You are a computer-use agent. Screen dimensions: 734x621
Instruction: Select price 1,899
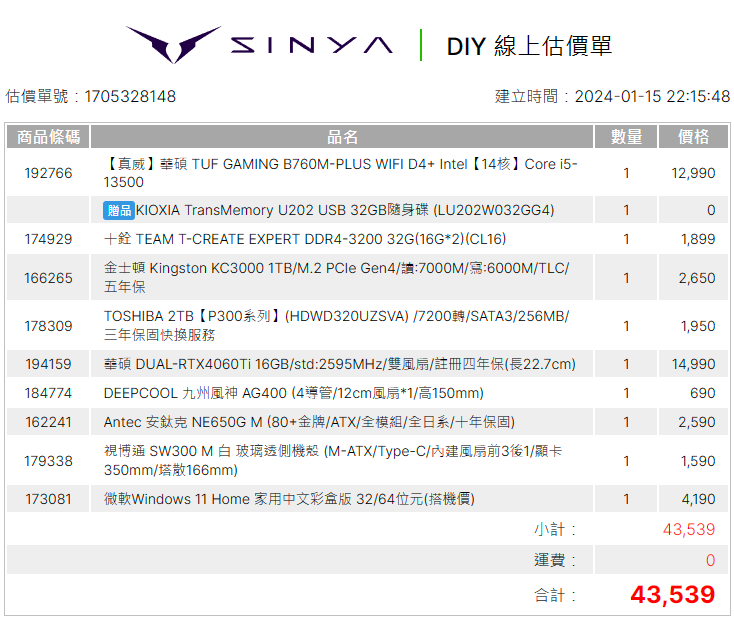pyautogui.click(x=698, y=239)
